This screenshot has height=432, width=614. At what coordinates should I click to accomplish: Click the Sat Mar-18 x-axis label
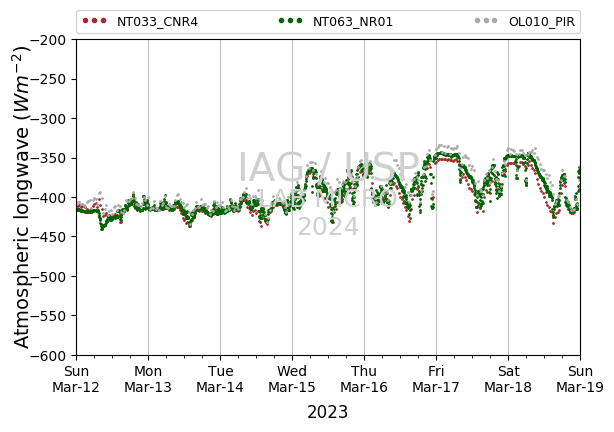pos(508,379)
